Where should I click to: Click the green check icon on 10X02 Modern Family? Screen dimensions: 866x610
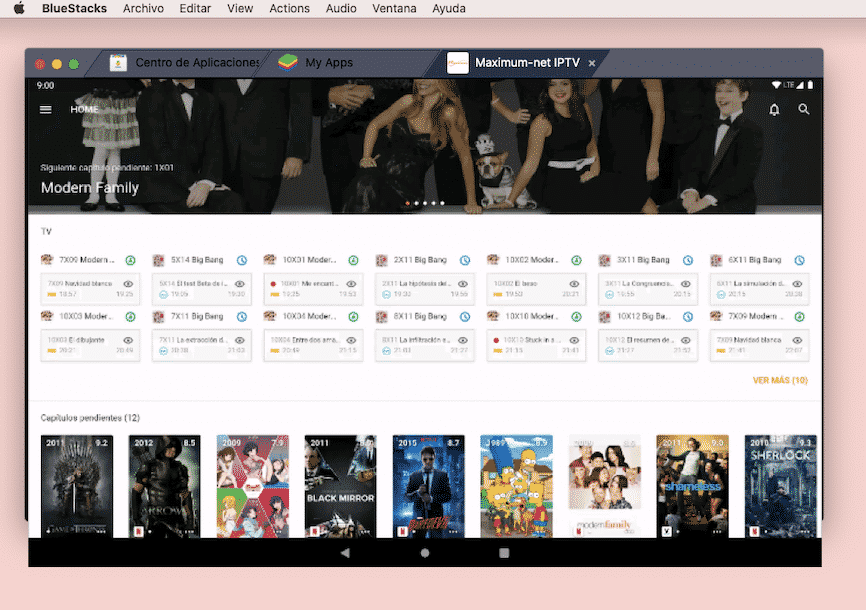[576, 258]
